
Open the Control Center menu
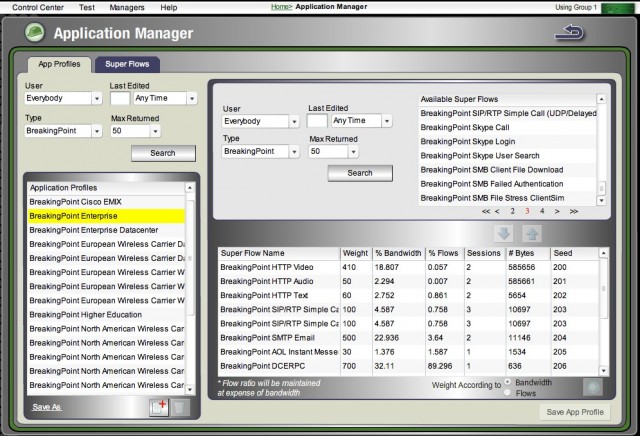[x=38, y=7]
